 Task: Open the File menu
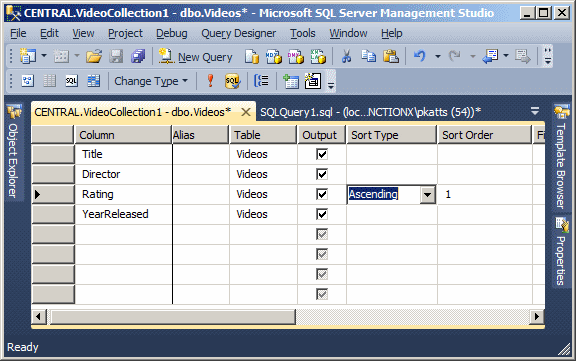coord(18,33)
